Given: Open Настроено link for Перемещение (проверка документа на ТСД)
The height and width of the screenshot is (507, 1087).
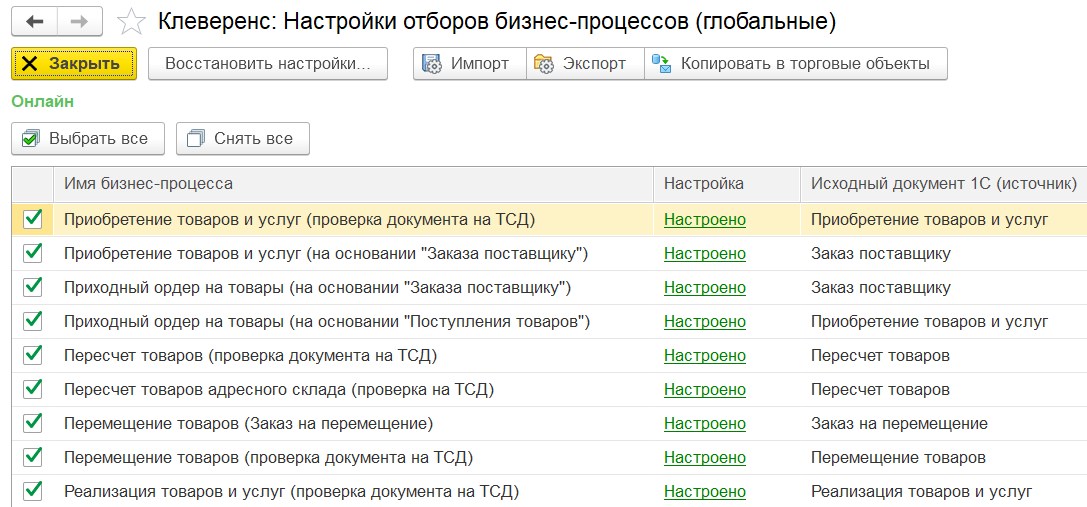Looking at the screenshot, I should 704,458.
